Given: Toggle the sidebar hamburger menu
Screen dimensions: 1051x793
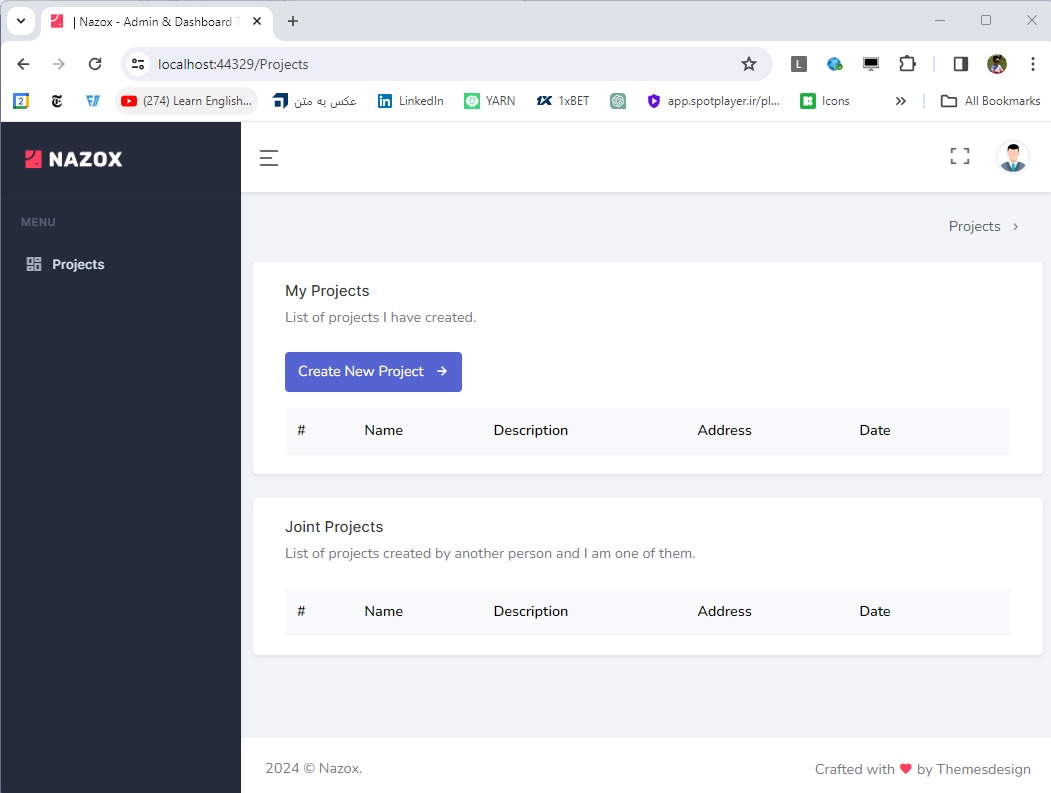Looking at the screenshot, I should click(x=269, y=158).
